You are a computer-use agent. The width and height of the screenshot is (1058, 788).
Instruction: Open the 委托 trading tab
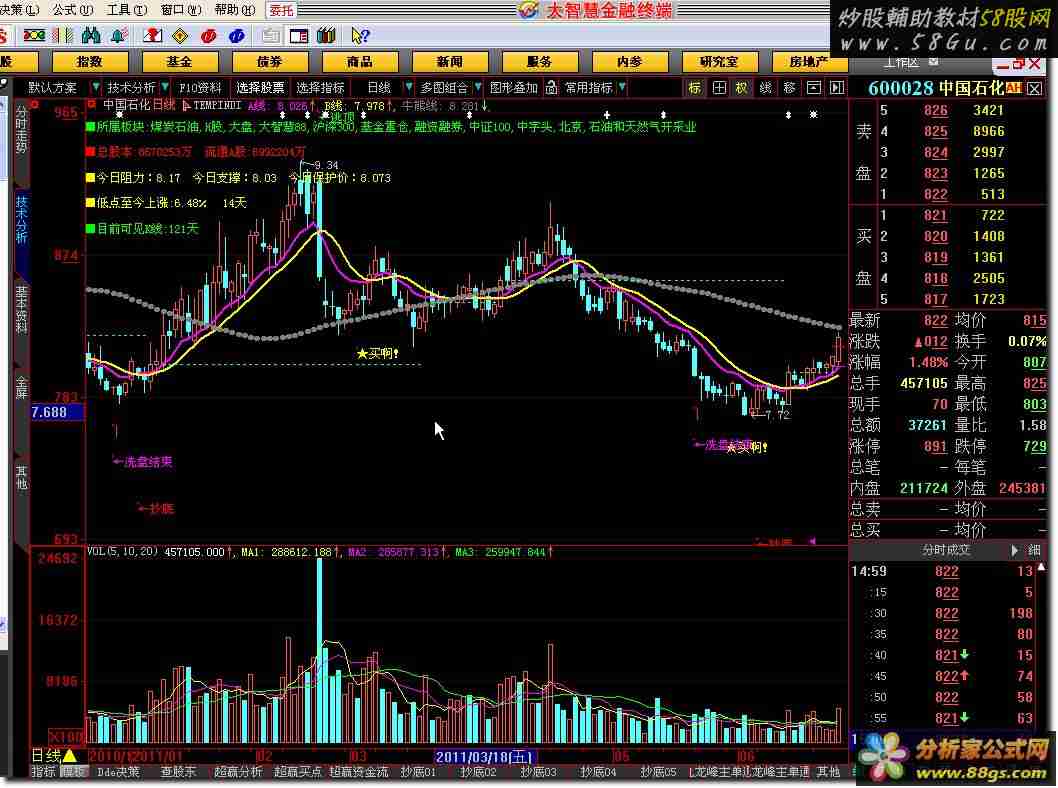pyautogui.click(x=281, y=10)
